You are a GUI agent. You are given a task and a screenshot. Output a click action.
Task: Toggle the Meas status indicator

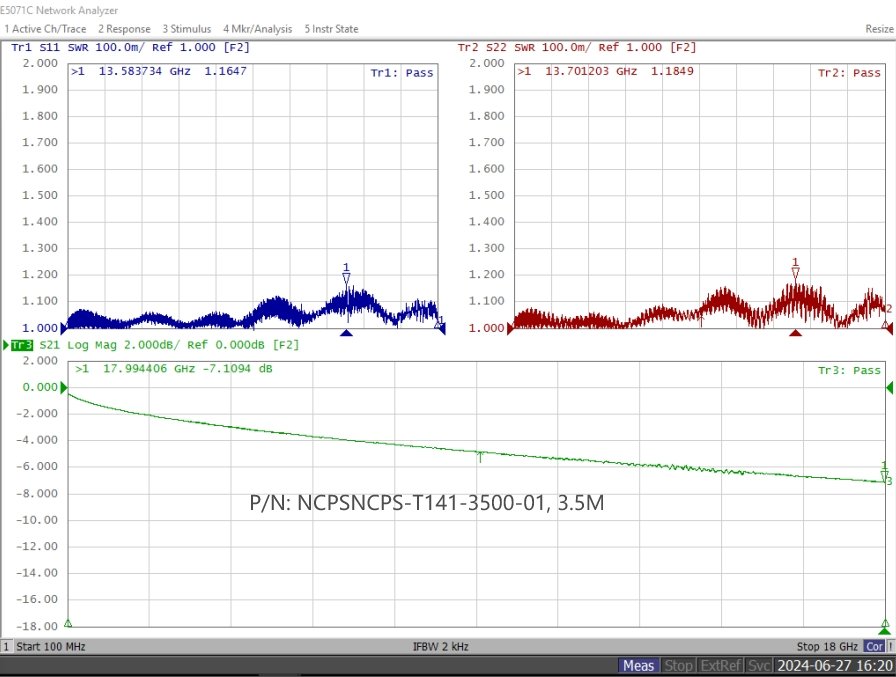tap(638, 666)
